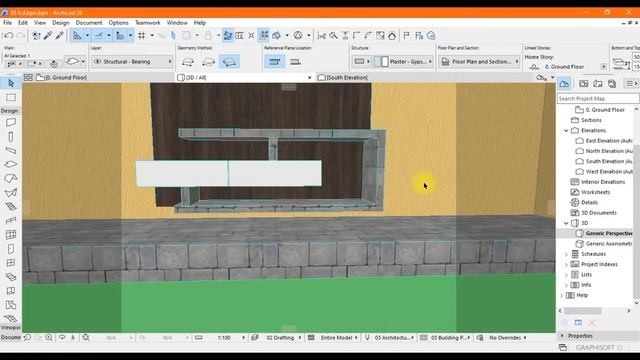
Task: Collapse the 3D tree node
Action: tap(566, 223)
